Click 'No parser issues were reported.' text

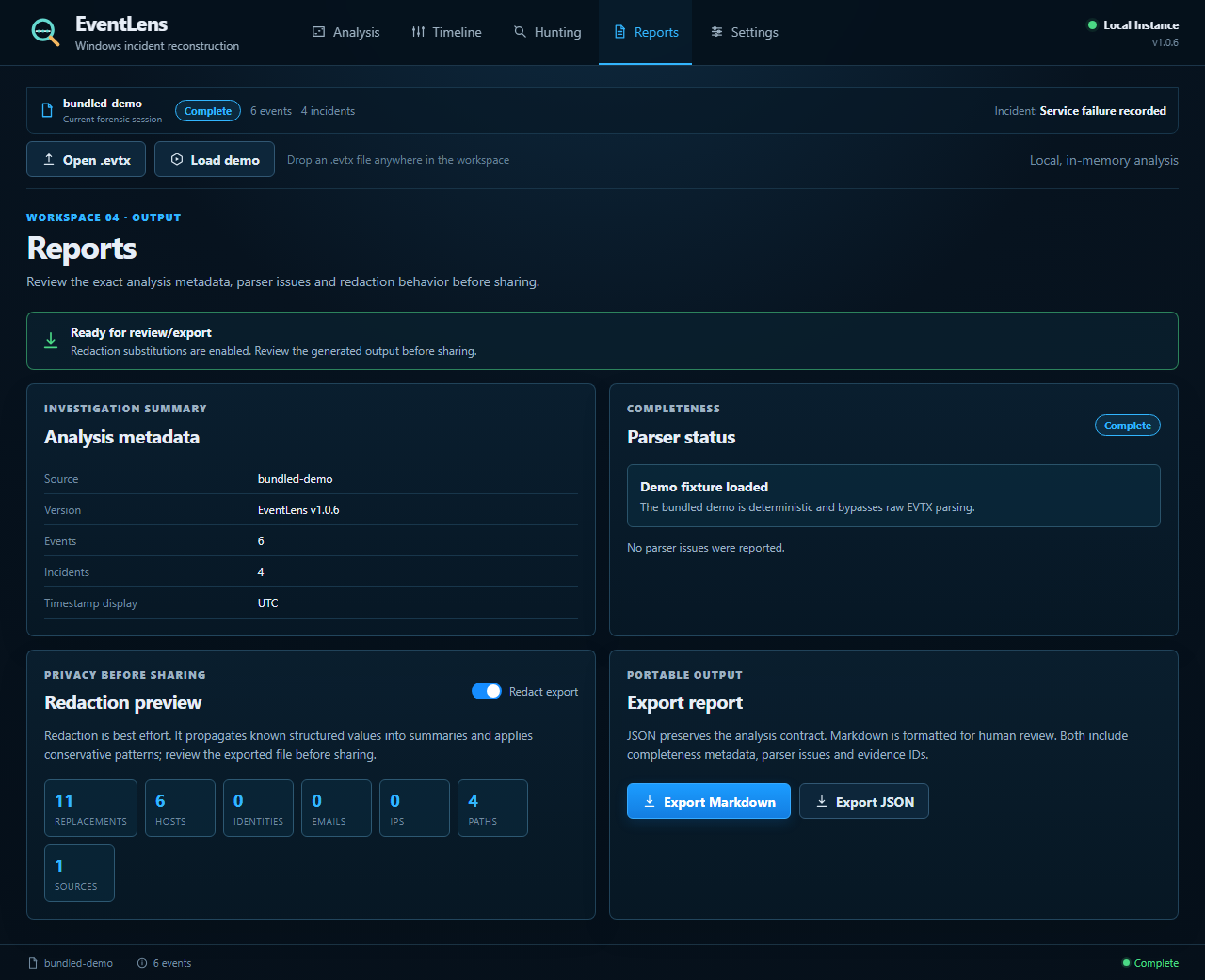[x=705, y=548]
